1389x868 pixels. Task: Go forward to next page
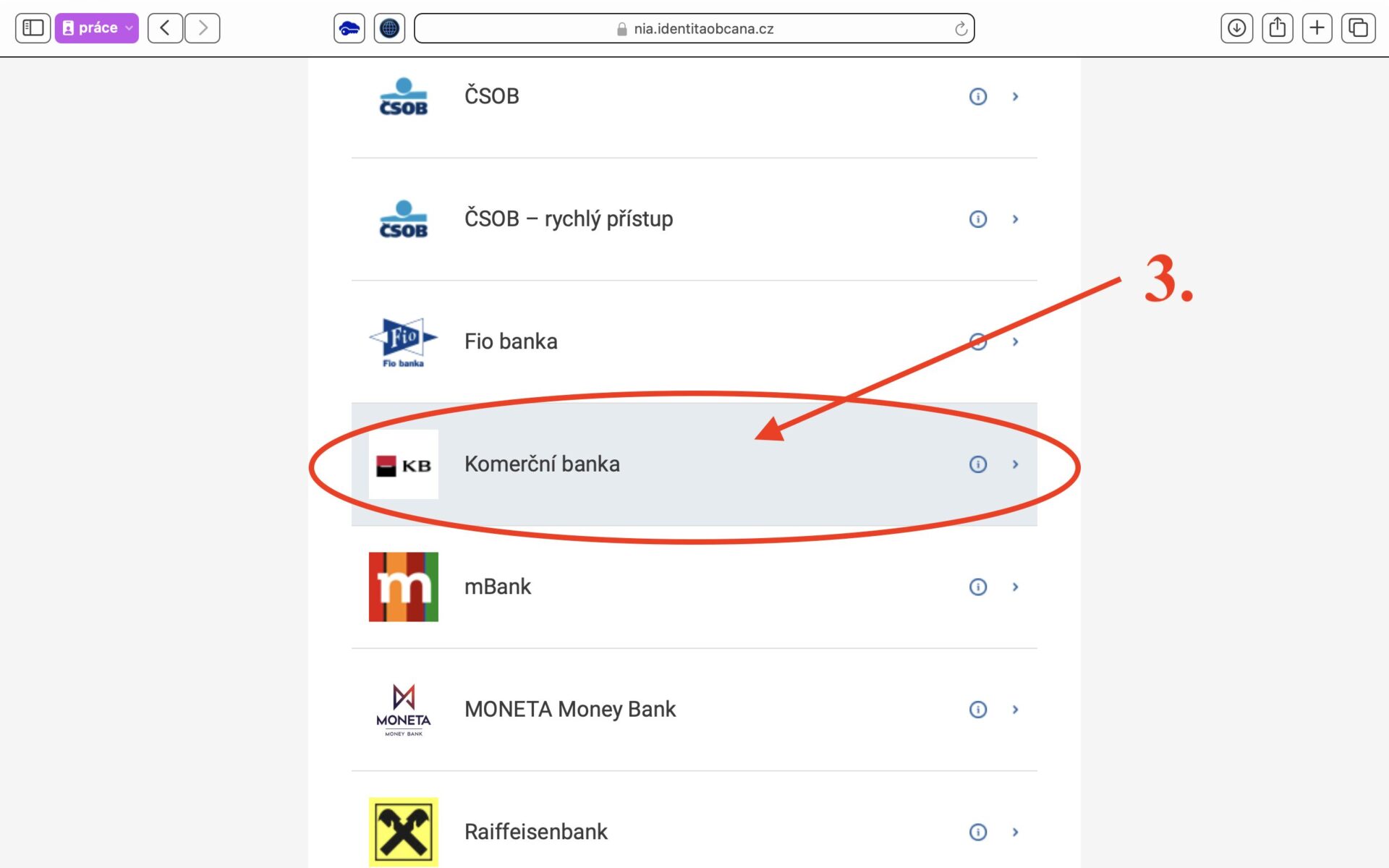point(203,28)
